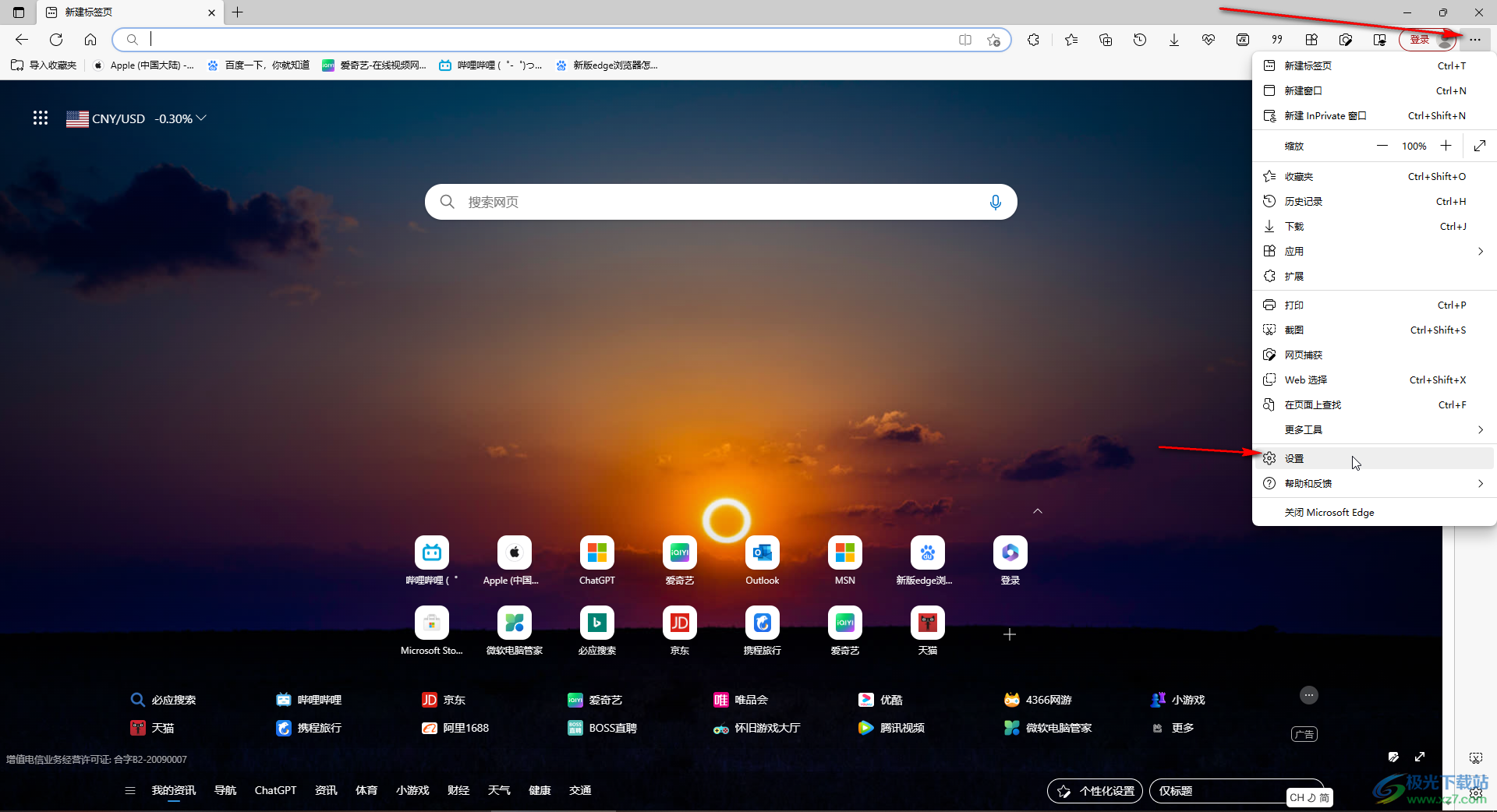Switch to the 我的资讯 feed tab
This screenshot has height=812, width=1497.
coord(174,790)
